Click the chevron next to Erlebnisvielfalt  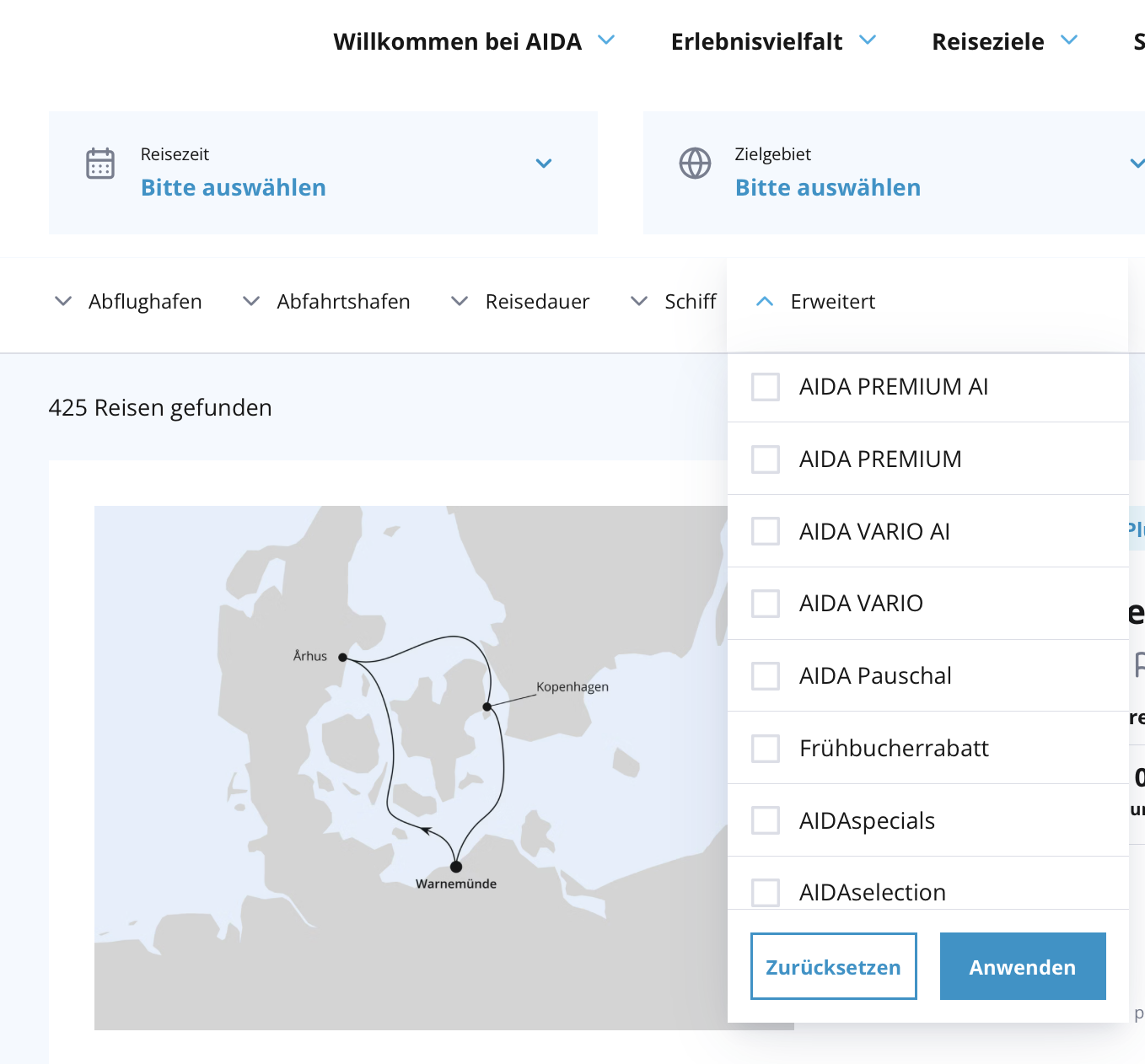pos(868,40)
